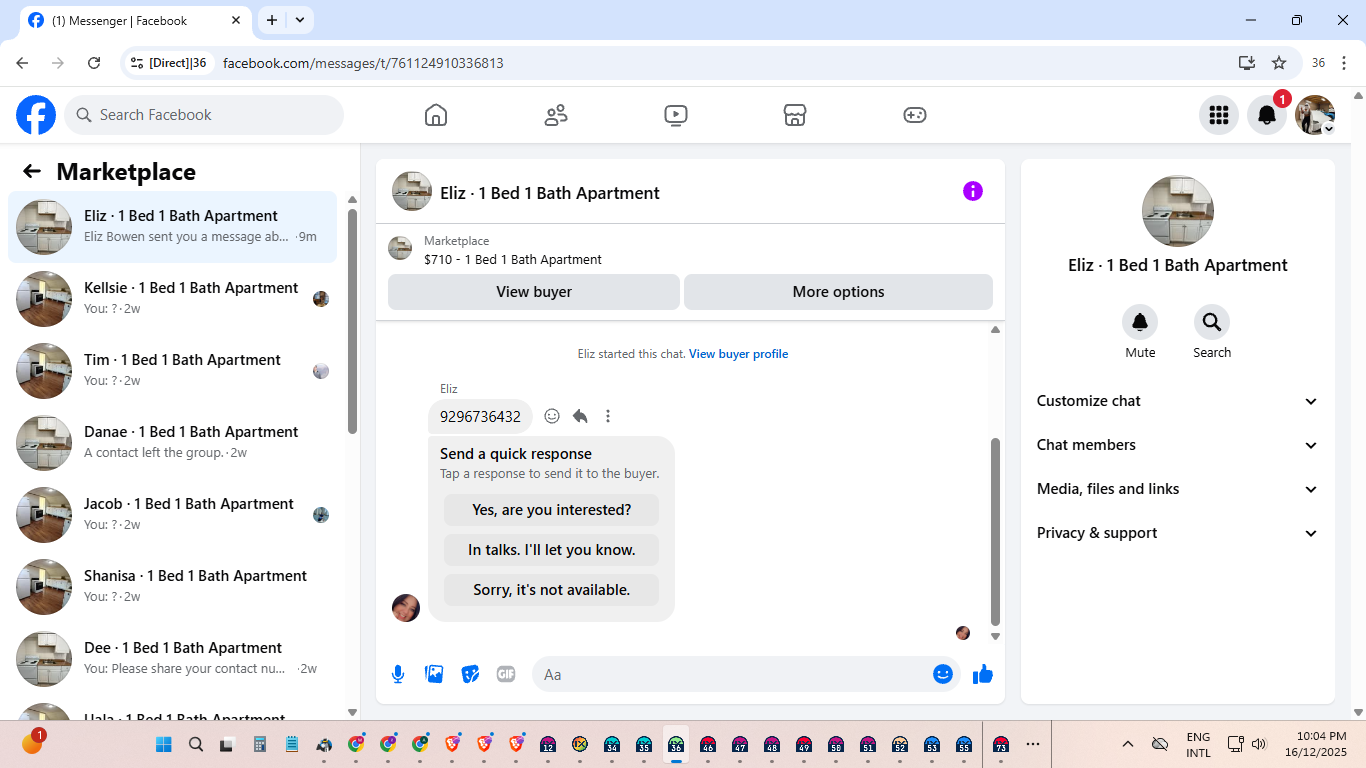This screenshot has height=768, width=1366.
Task: Click the View buyer button
Action: click(x=534, y=292)
